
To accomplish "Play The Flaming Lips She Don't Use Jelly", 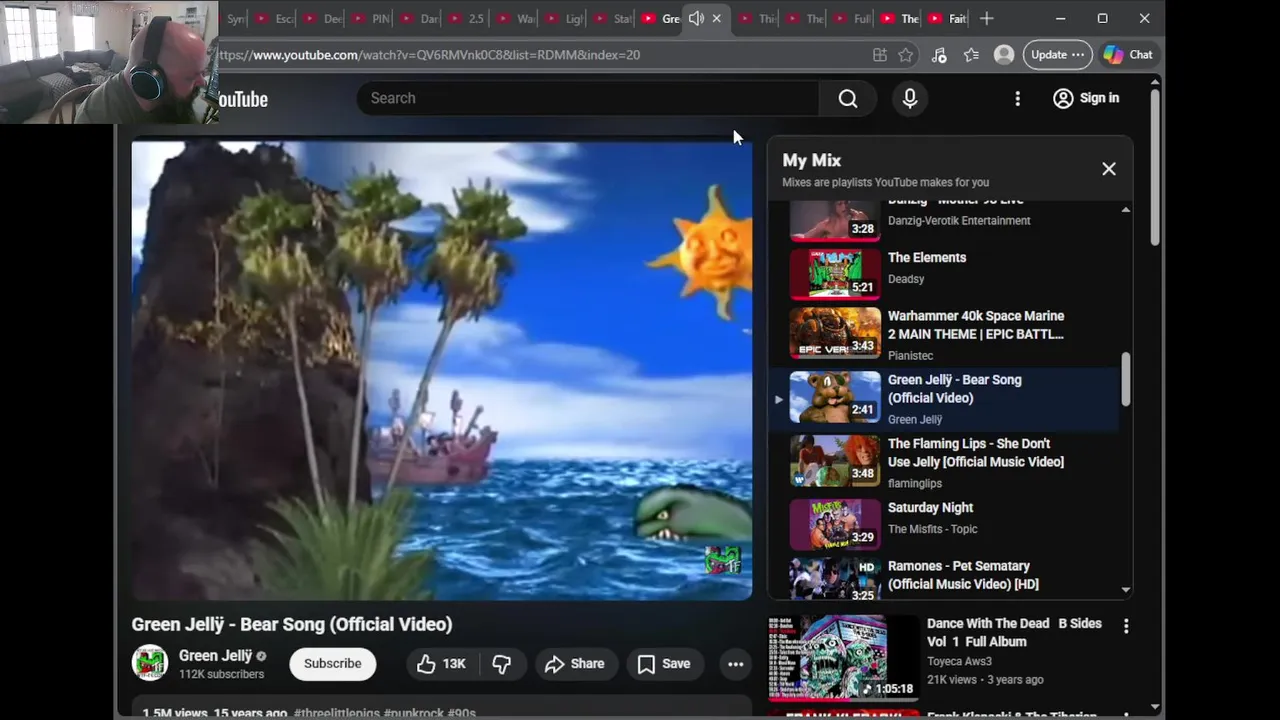I will (x=944, y=461).
